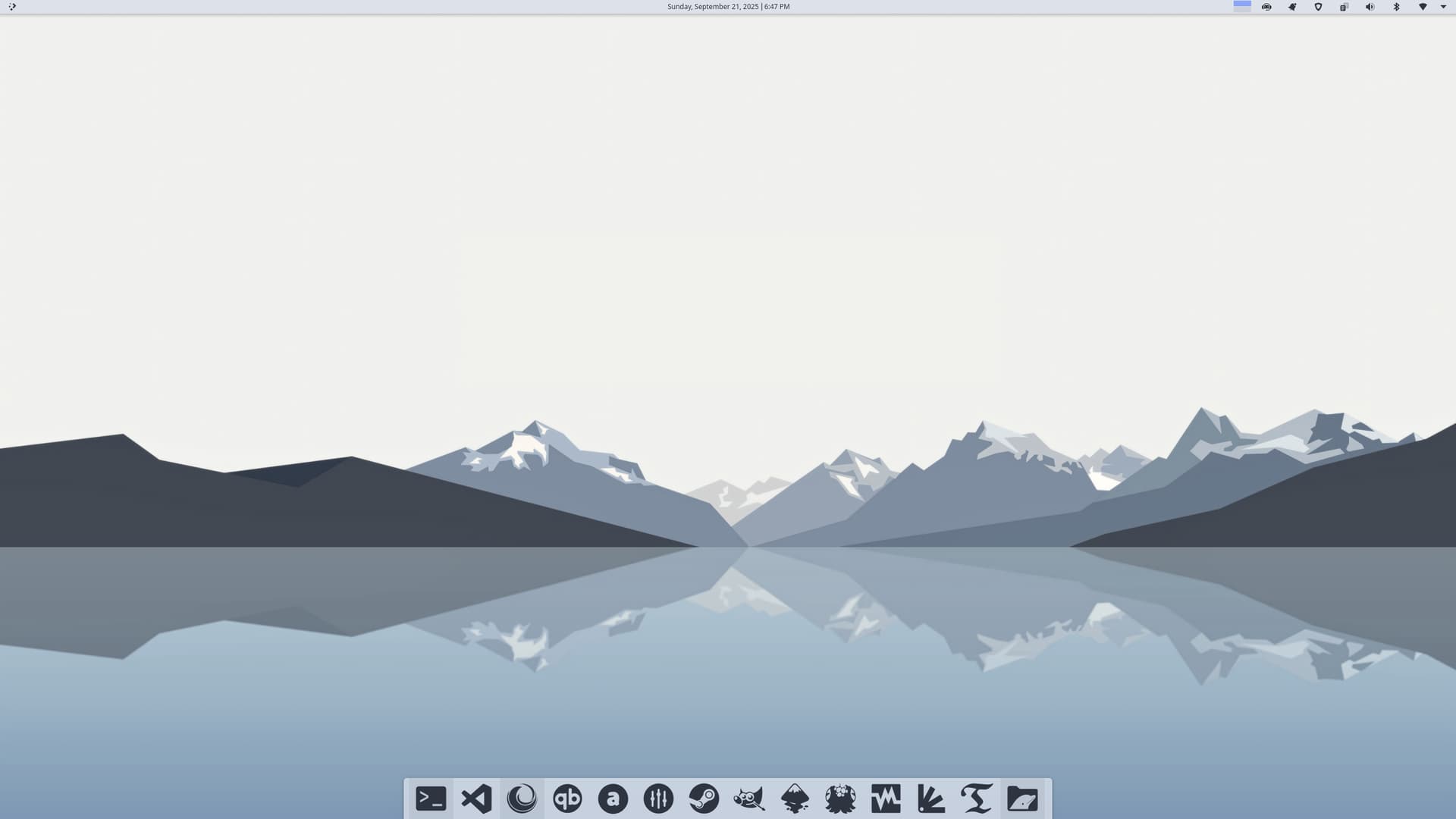
Task: Open the Dolphin file manager folder icon
Action: [x=1022, y=799]
